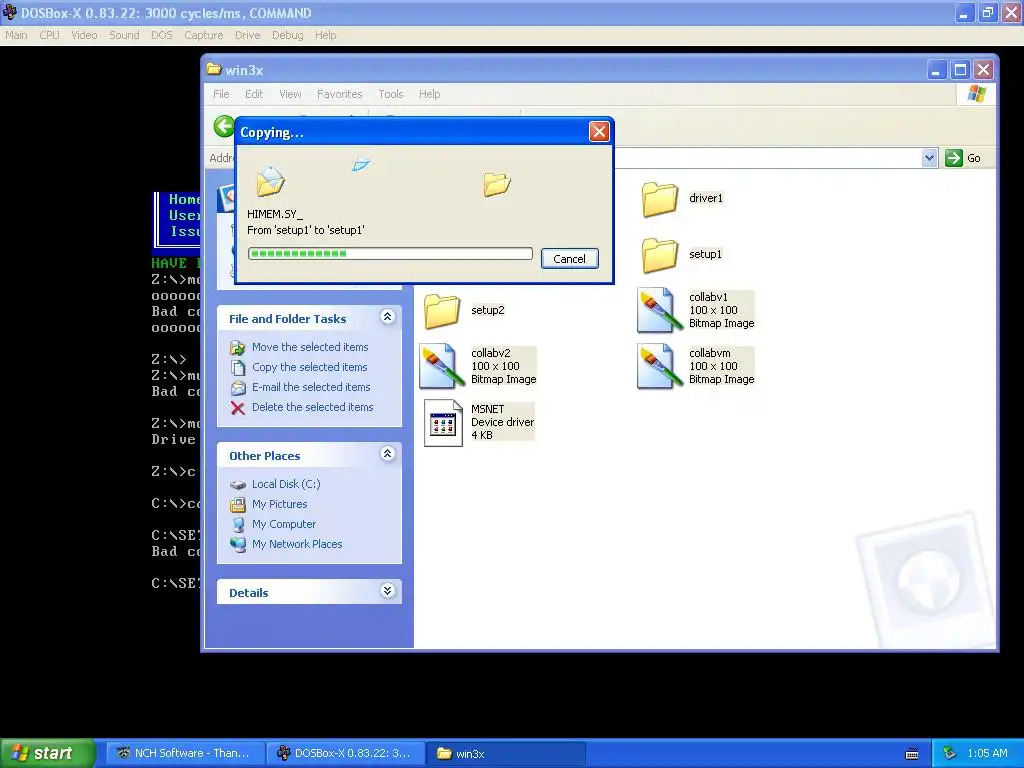Click the win3x window title folder icon

(x=214, y=69)
